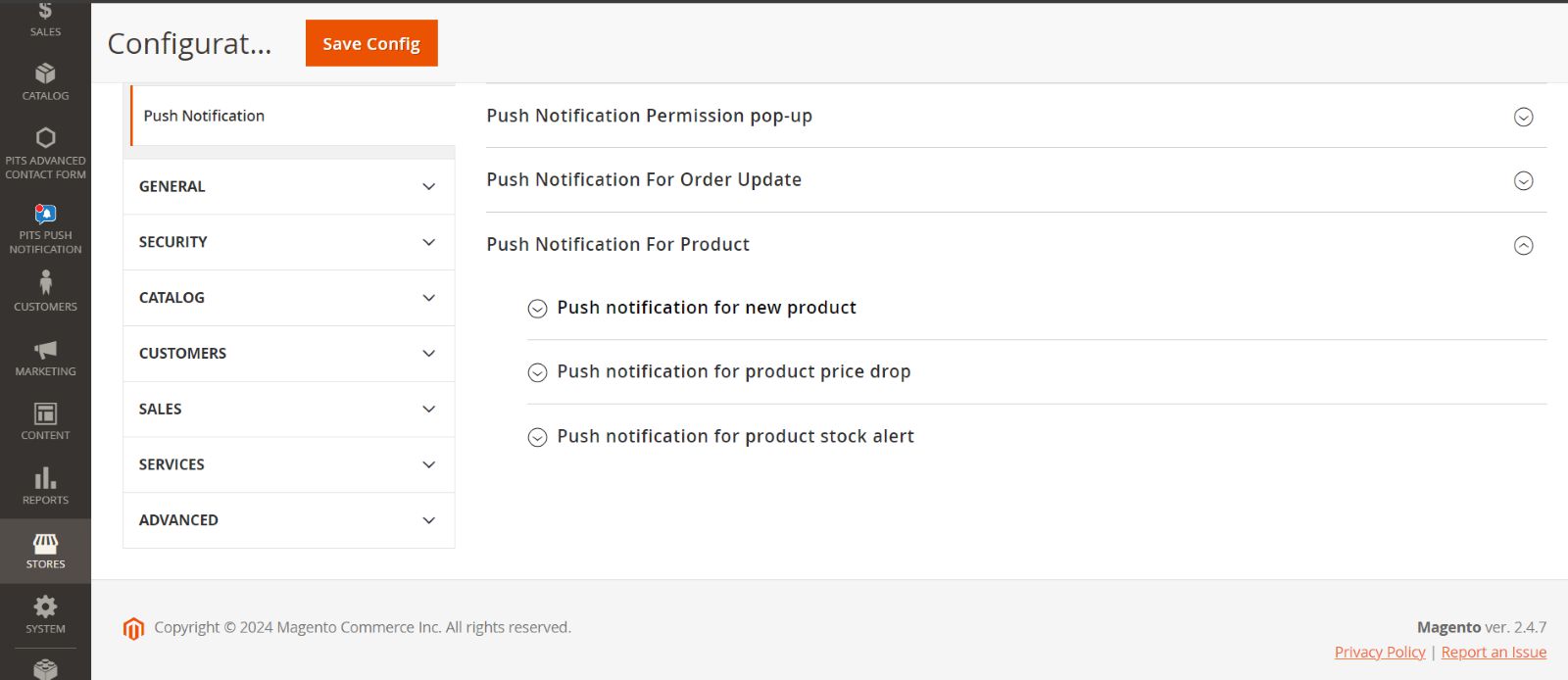Open the Privacy Policy link

click(x=1380, y=652)
